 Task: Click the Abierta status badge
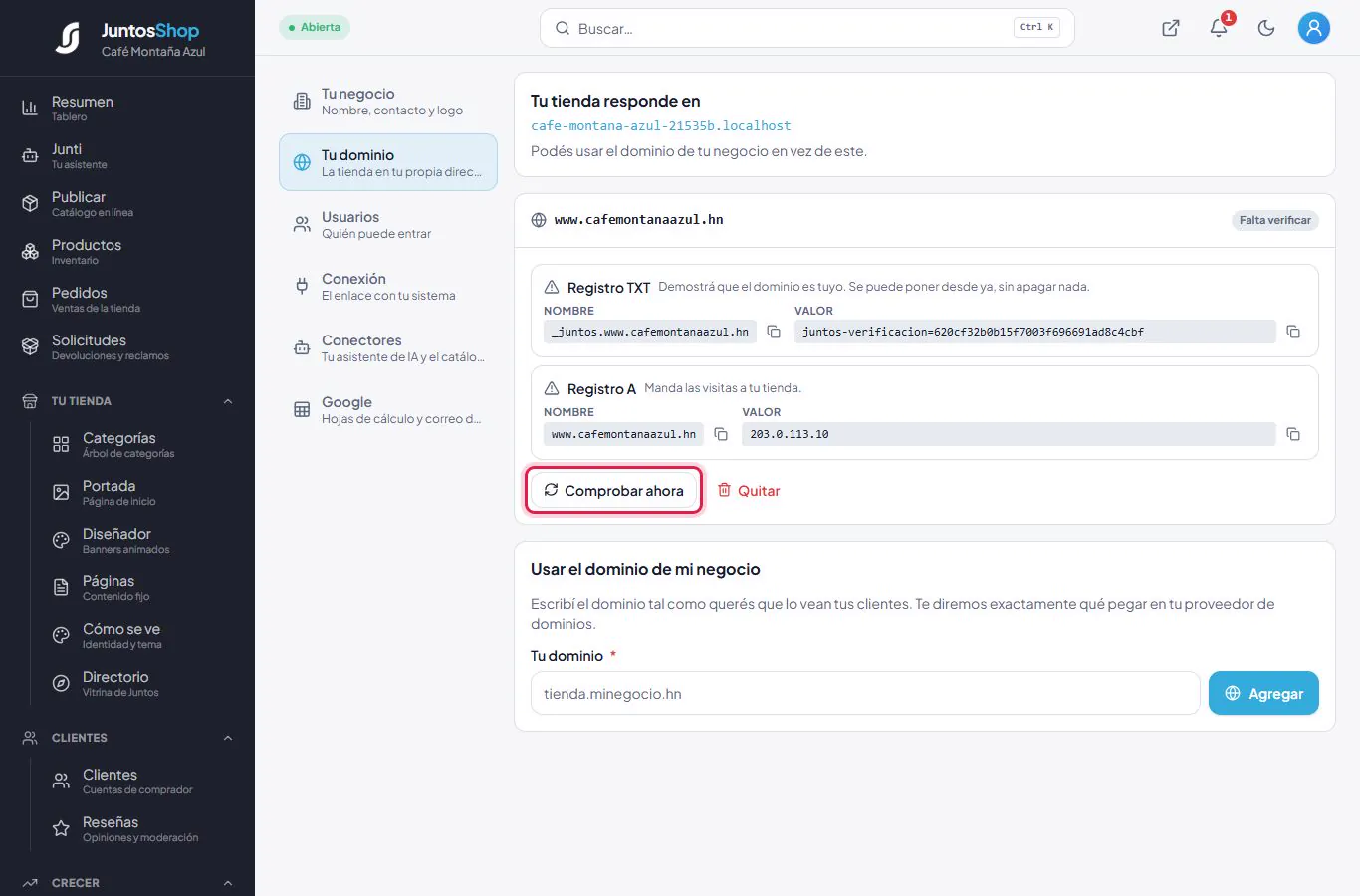point(315,27)
